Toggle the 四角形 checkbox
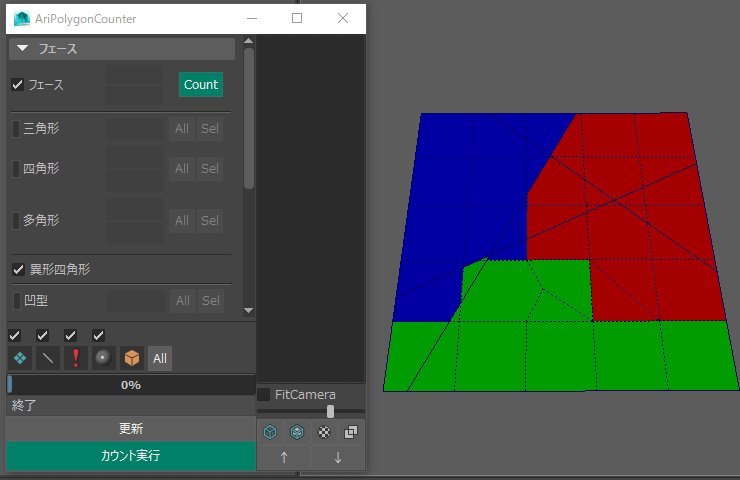The width and height of the screenshot is (740, 480). (x=16, y=168)
